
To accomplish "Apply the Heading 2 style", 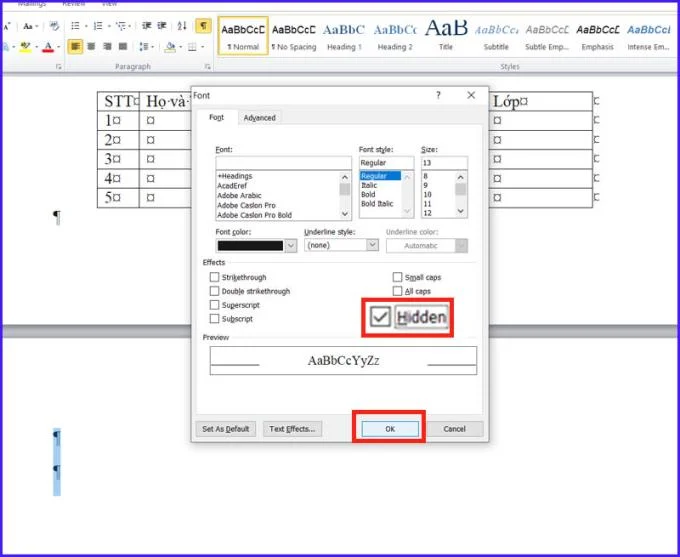I will pyautogui.click(x=395, y=36).
